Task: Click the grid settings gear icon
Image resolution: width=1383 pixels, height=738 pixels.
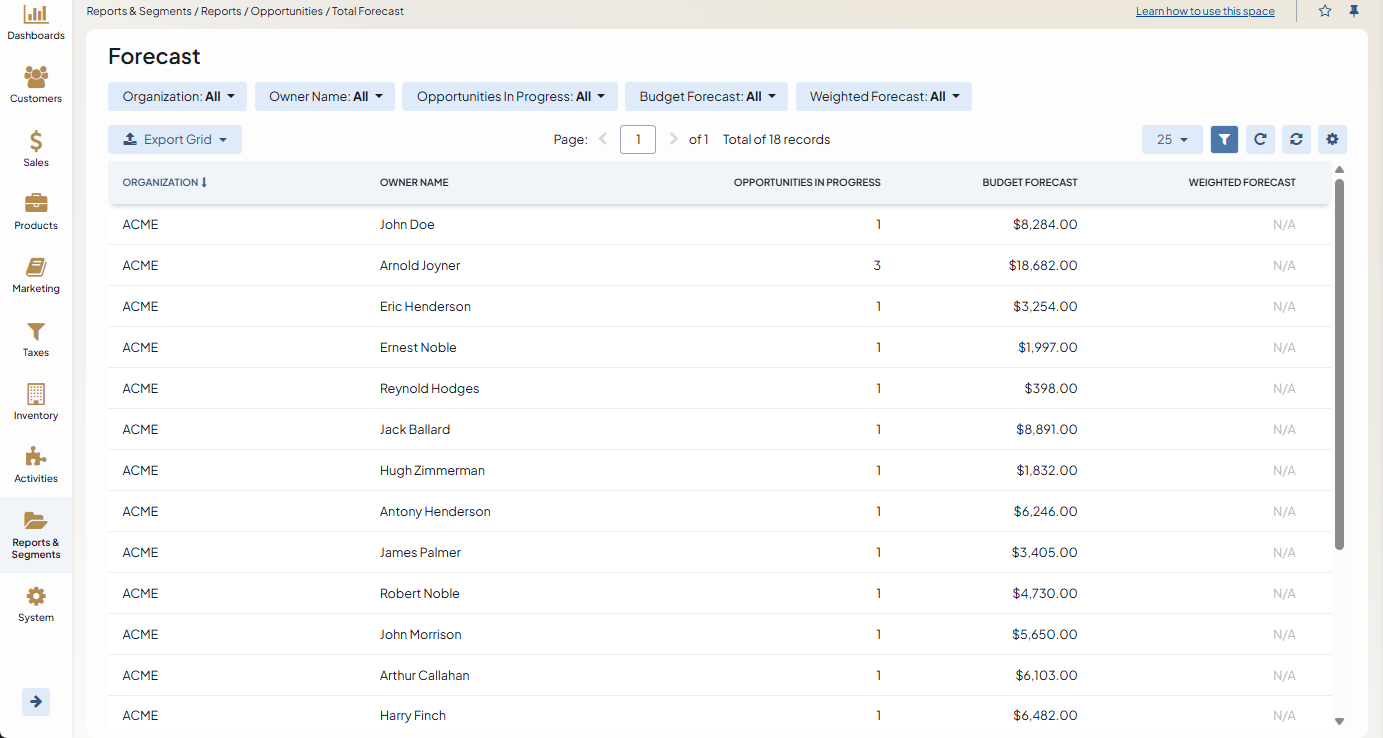Action: (x=1332, y=140)
